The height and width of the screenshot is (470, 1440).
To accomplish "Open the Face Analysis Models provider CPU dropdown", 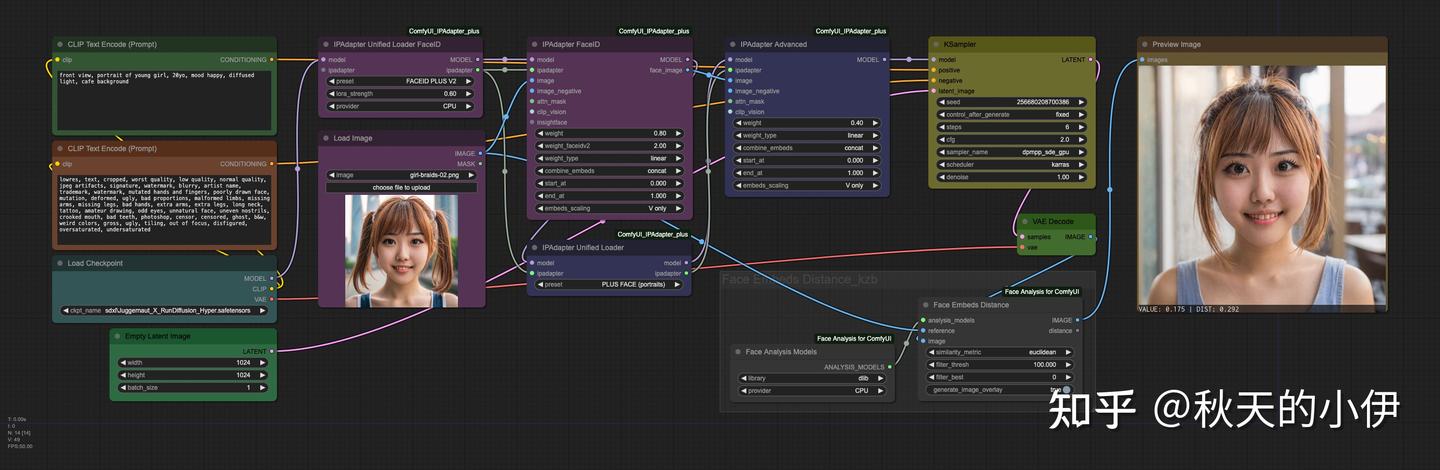I will point(811,391).
